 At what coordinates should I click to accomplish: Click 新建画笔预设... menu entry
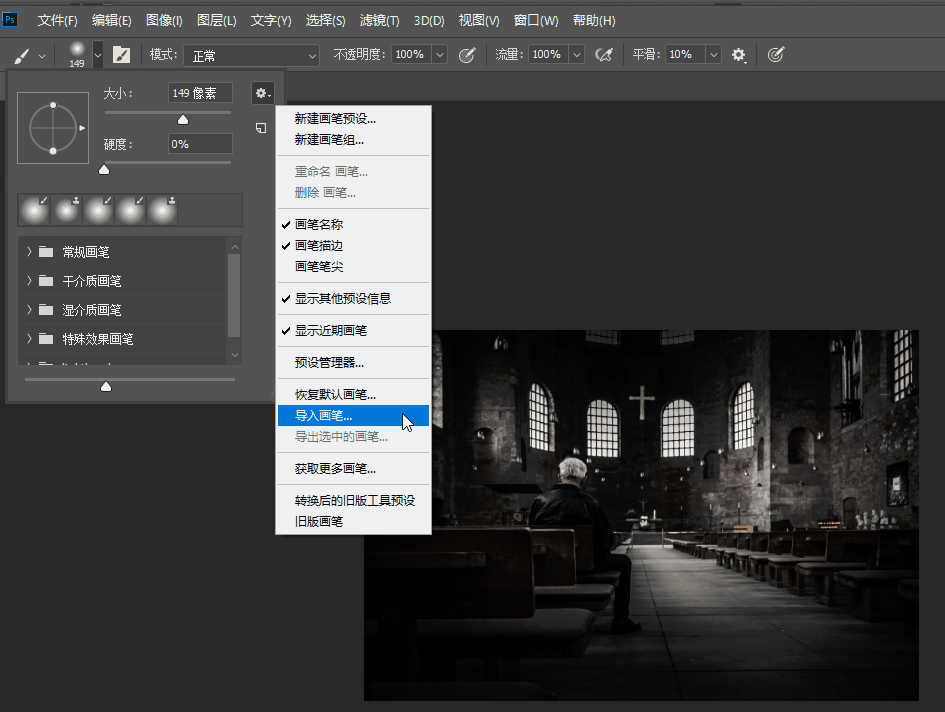click(335, 118)
